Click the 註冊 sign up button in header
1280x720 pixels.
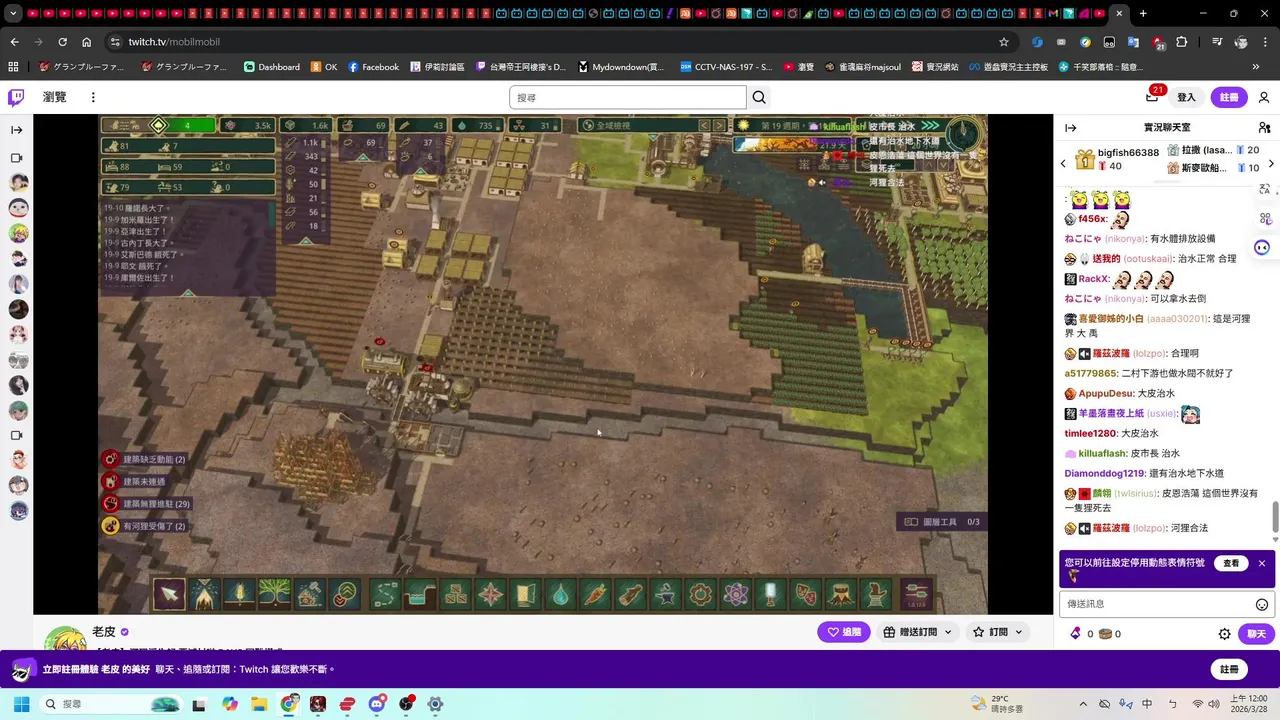(1229, 97)
